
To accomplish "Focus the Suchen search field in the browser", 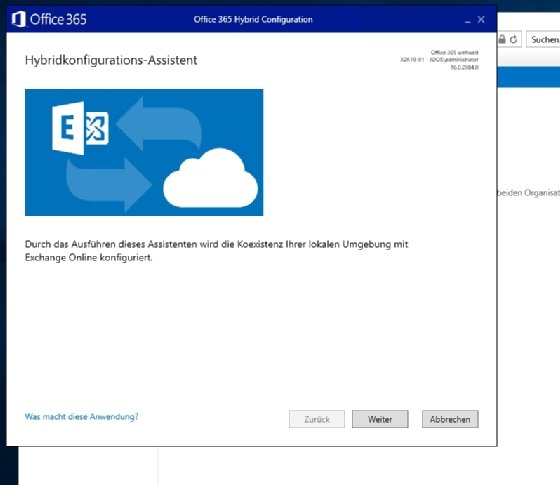I will click(x=543, y=39).
